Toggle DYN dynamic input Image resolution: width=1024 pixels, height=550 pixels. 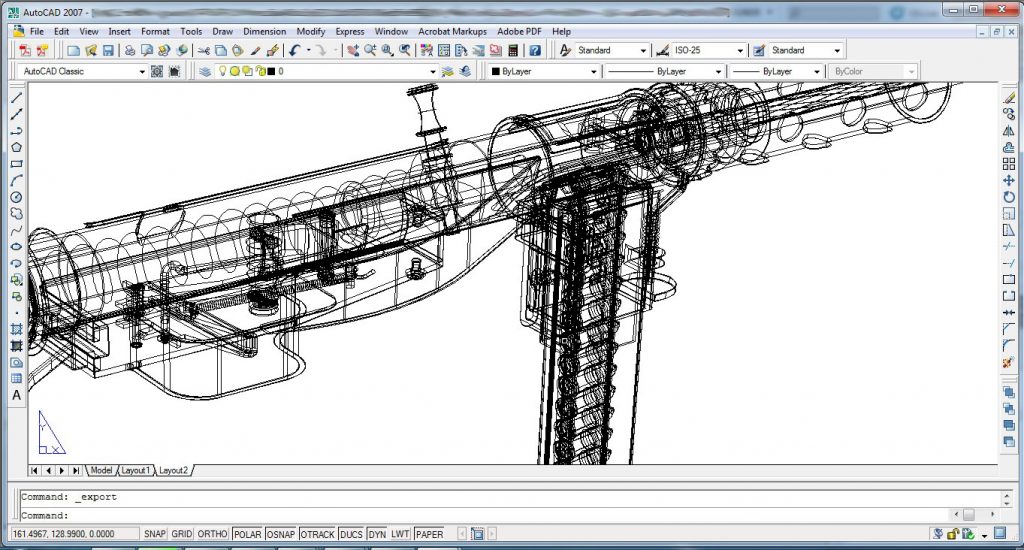pyautogui.click(x=377, y=534)
